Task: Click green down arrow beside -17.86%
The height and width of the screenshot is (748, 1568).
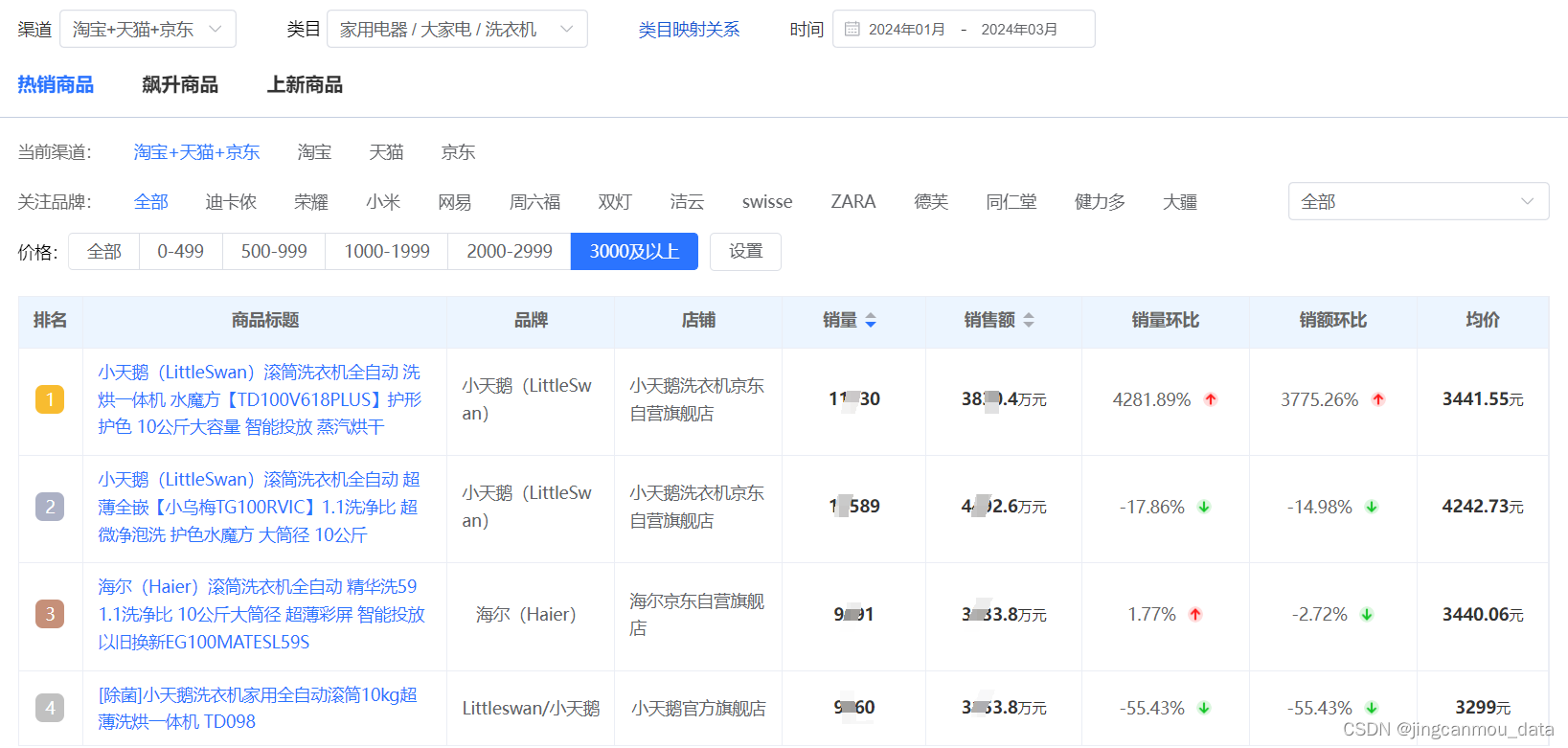Action: click(x=1204, y=507)
